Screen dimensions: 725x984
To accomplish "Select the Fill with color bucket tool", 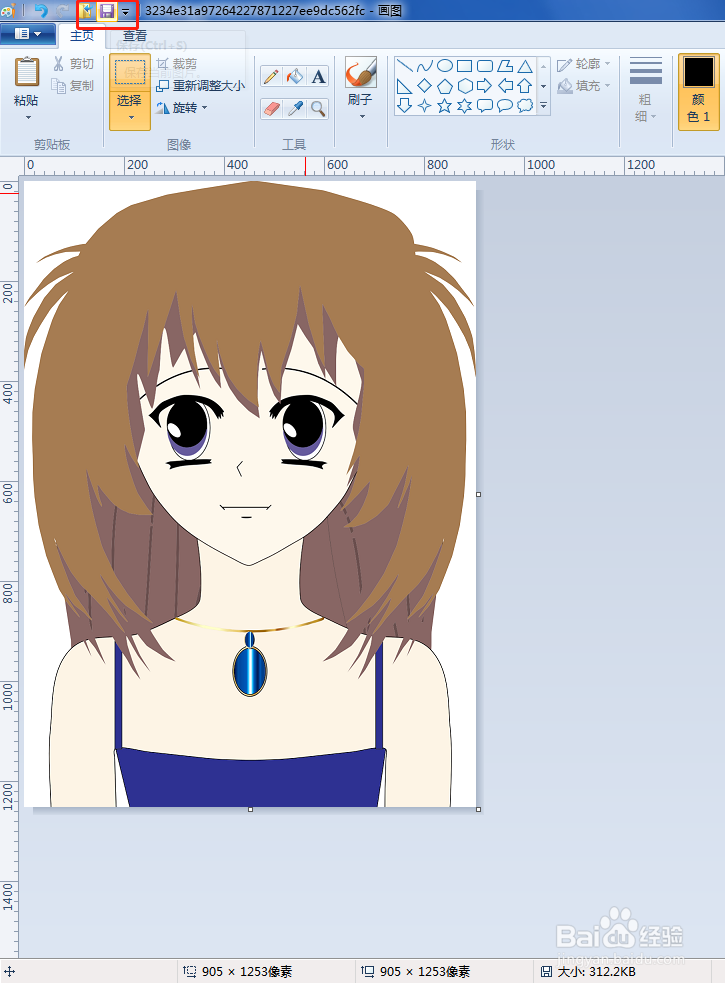I will (x=294, y=77).
